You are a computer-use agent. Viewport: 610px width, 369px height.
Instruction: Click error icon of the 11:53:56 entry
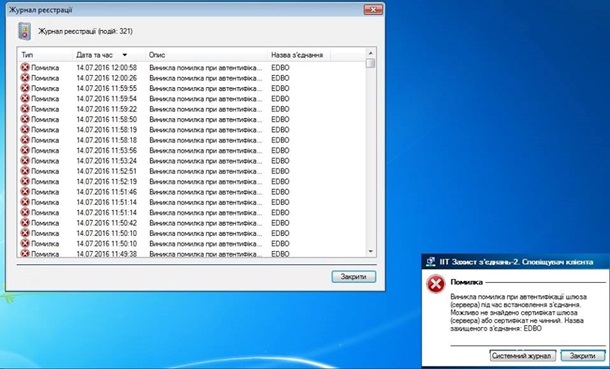25,150
